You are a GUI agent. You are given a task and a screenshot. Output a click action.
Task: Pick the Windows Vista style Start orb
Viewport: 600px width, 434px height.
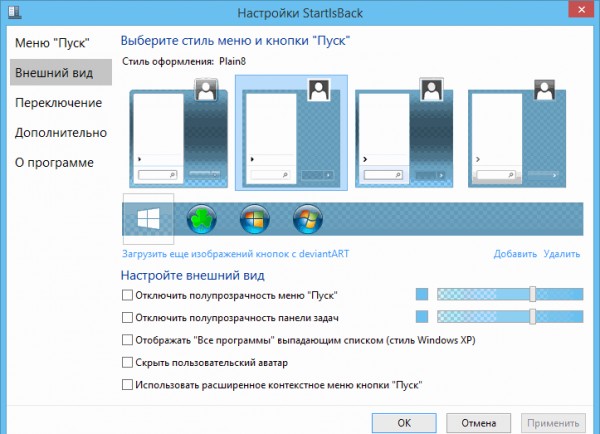point(255,219)
